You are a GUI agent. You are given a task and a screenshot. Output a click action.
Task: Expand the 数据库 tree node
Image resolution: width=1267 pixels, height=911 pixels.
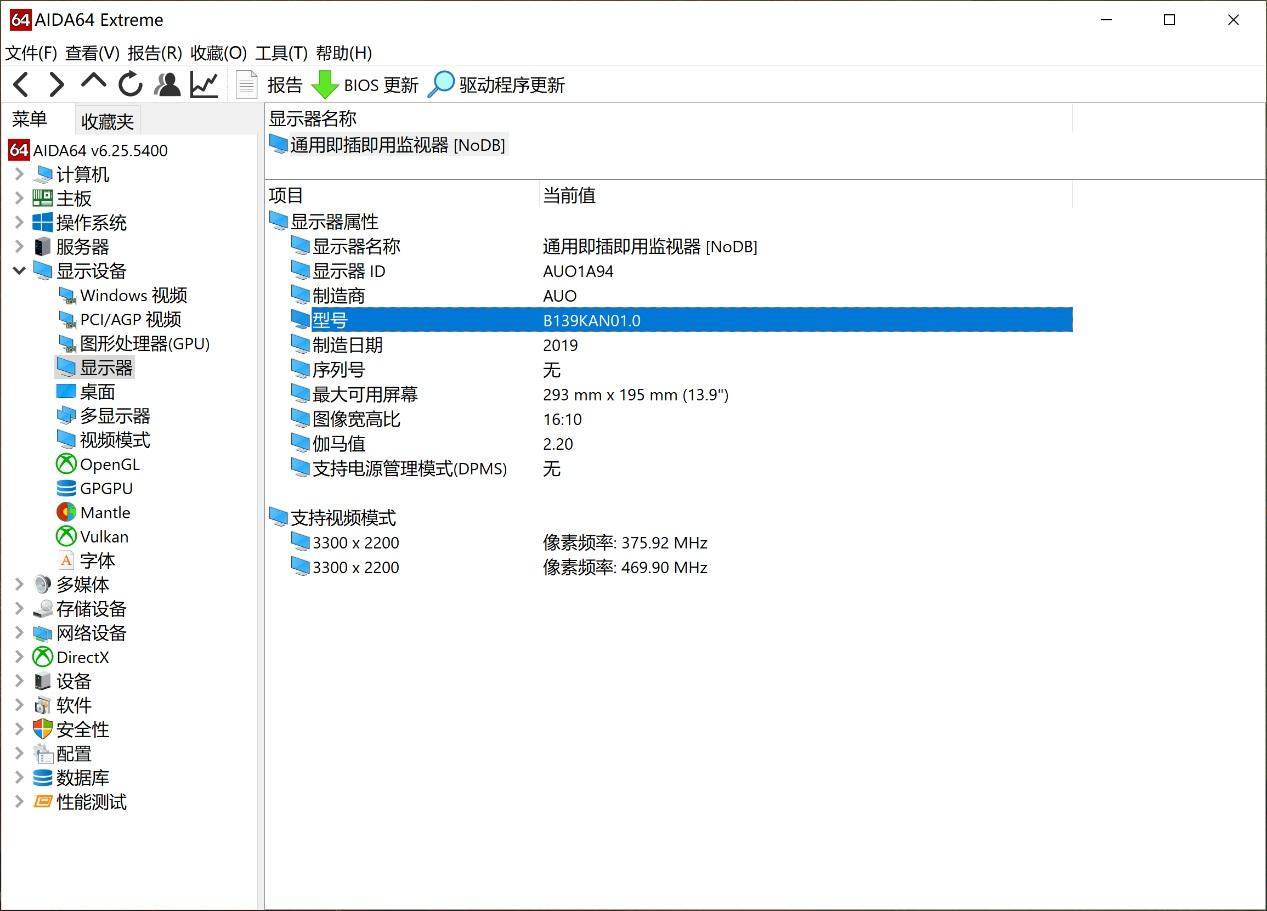click(x=19, y=777)
